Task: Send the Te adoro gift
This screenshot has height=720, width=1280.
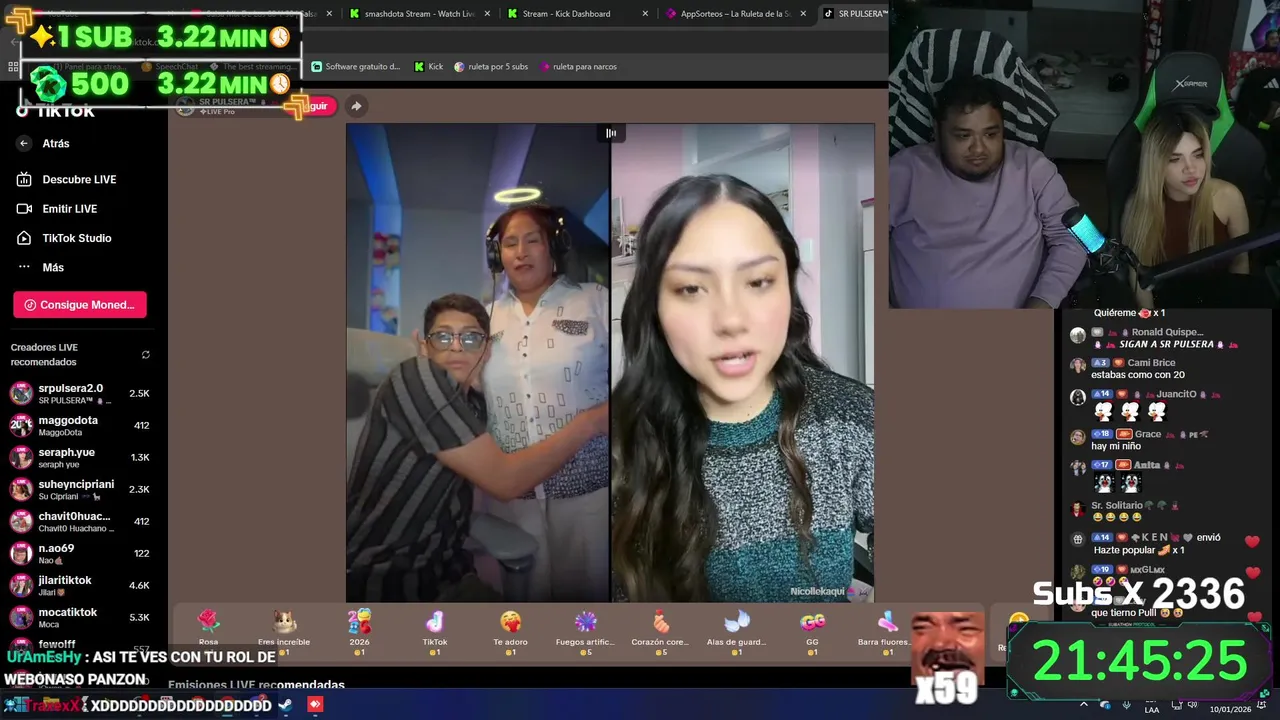Action: point(510,630)
